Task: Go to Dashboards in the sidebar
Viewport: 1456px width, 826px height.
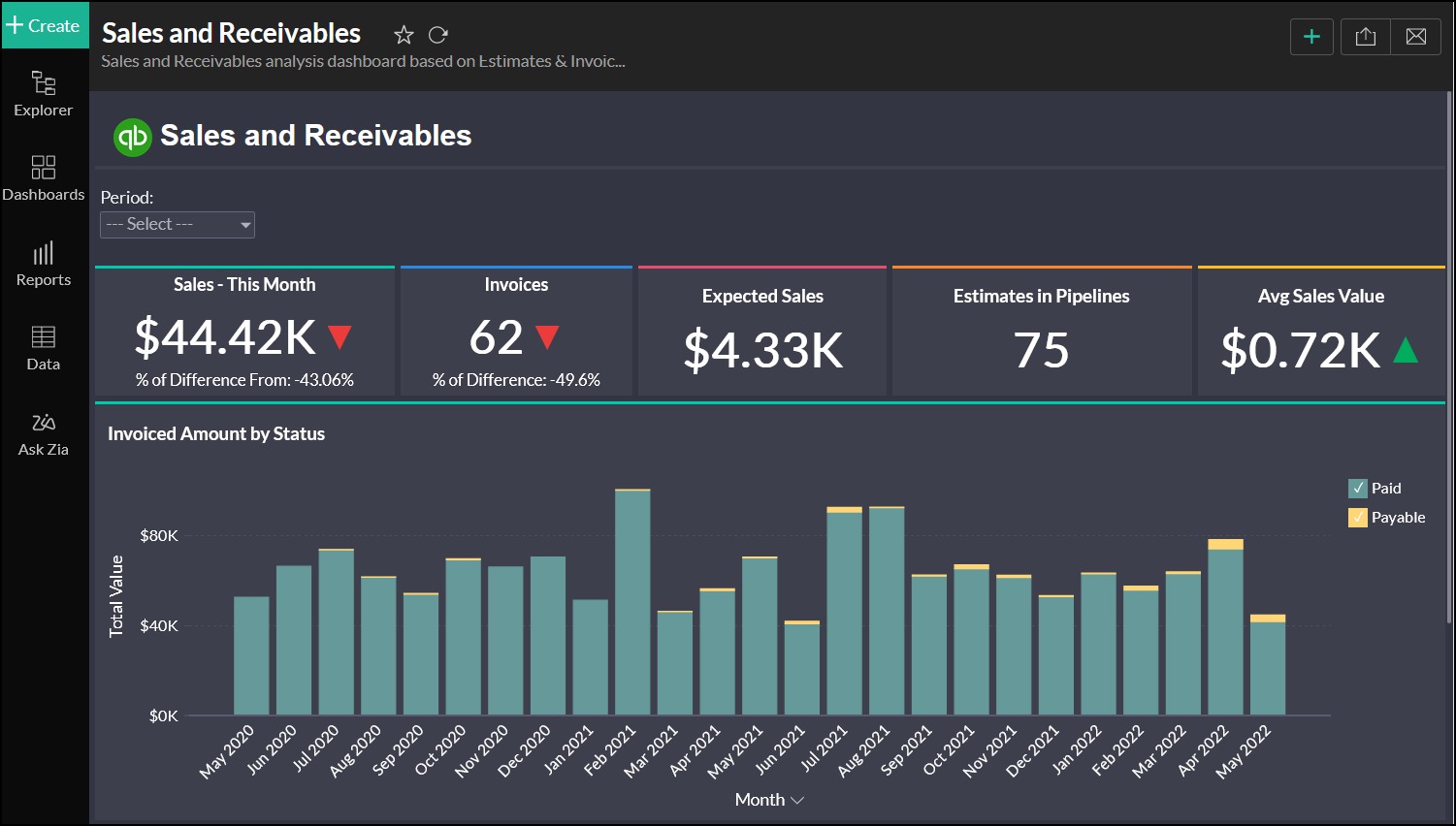Action: [x=44, y=178]
